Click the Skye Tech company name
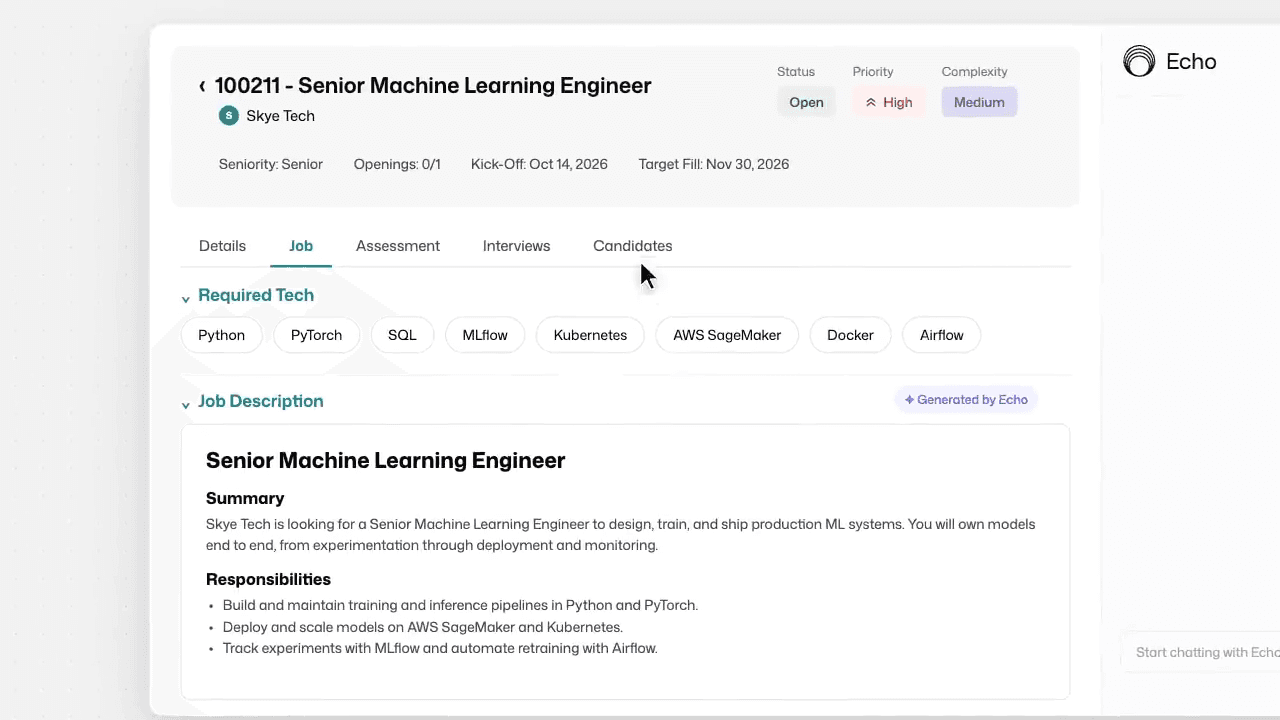1280x720 pixels. point(281,116)
